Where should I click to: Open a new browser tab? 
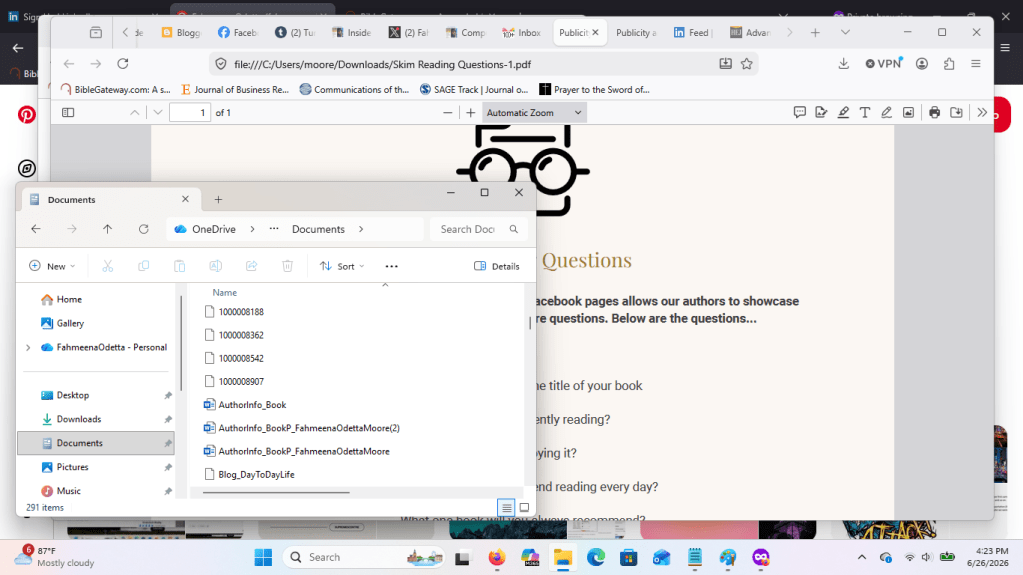(x=815, y=33)
